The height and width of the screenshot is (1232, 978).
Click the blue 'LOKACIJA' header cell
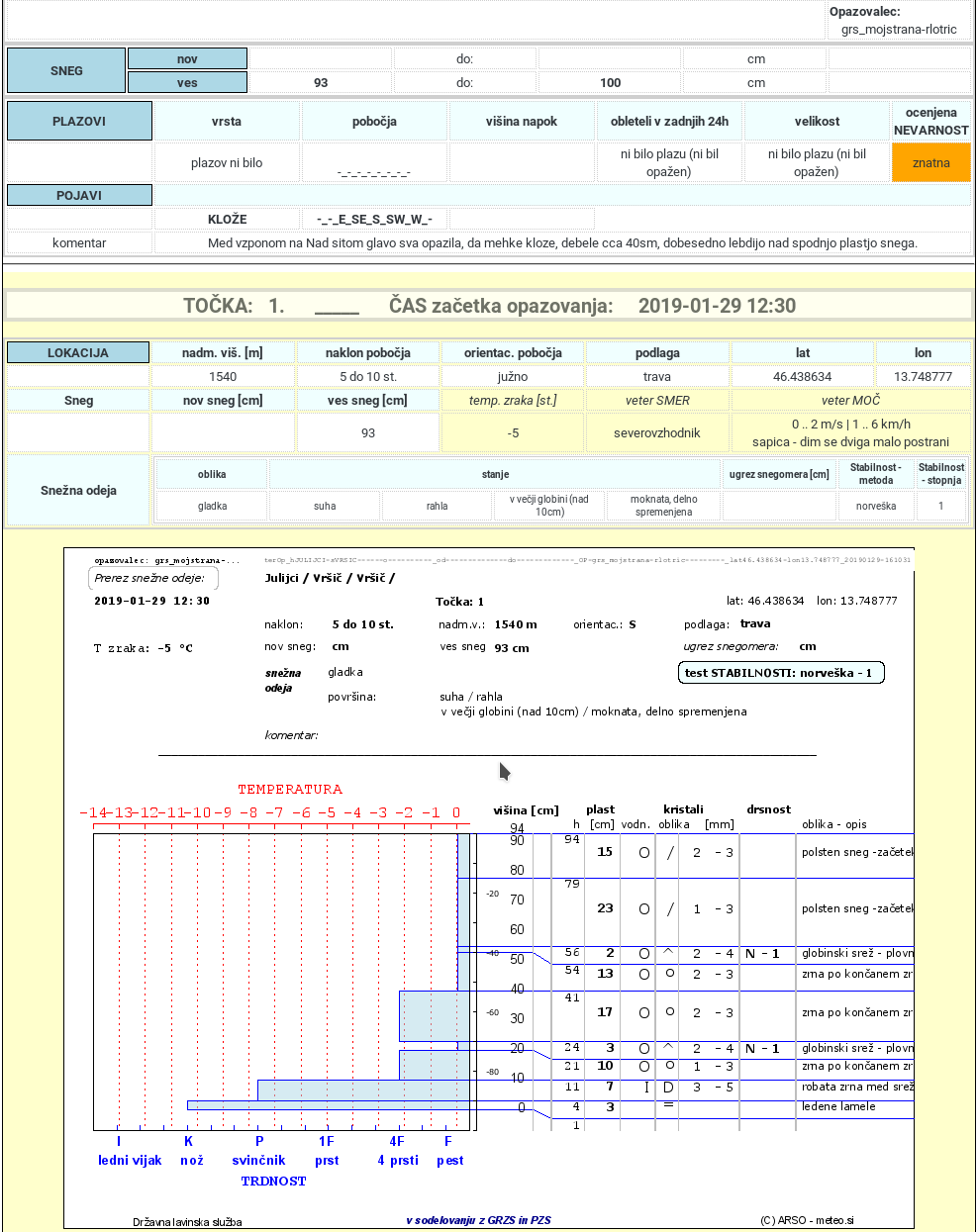pyautogui.click(x=78, y=352)
